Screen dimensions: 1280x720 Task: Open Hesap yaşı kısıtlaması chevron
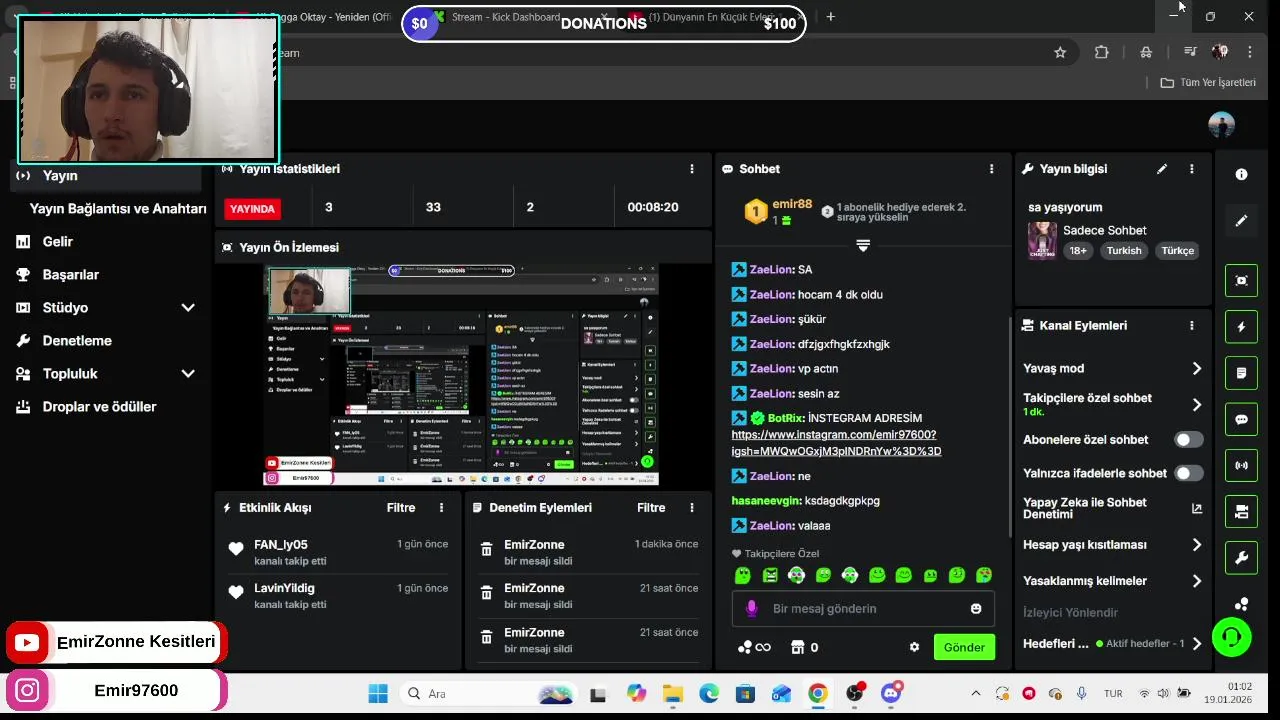point(1196,545)
